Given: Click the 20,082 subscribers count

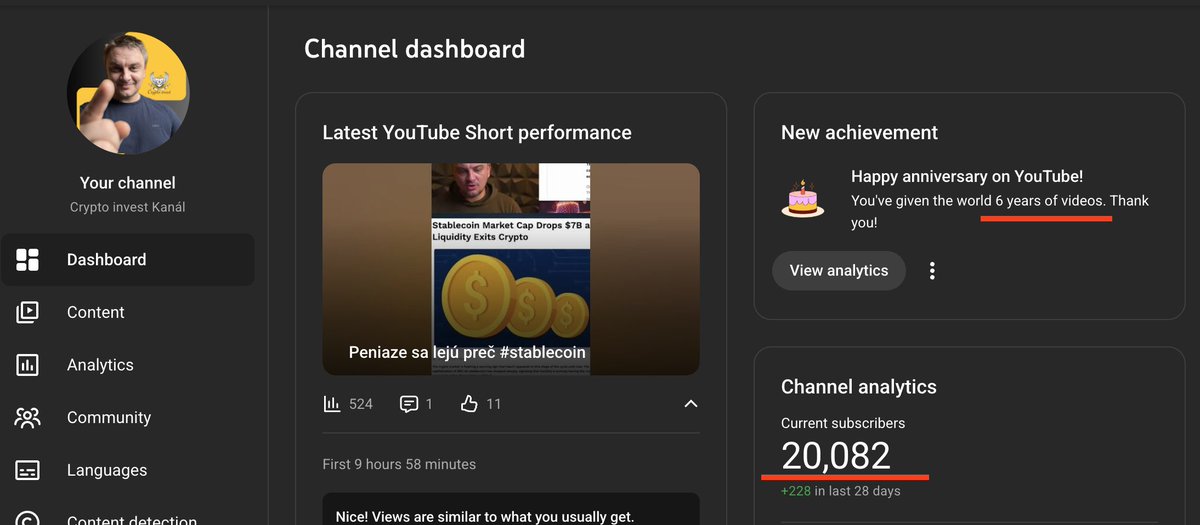Looking at the screenshot, I should point(836,456).
